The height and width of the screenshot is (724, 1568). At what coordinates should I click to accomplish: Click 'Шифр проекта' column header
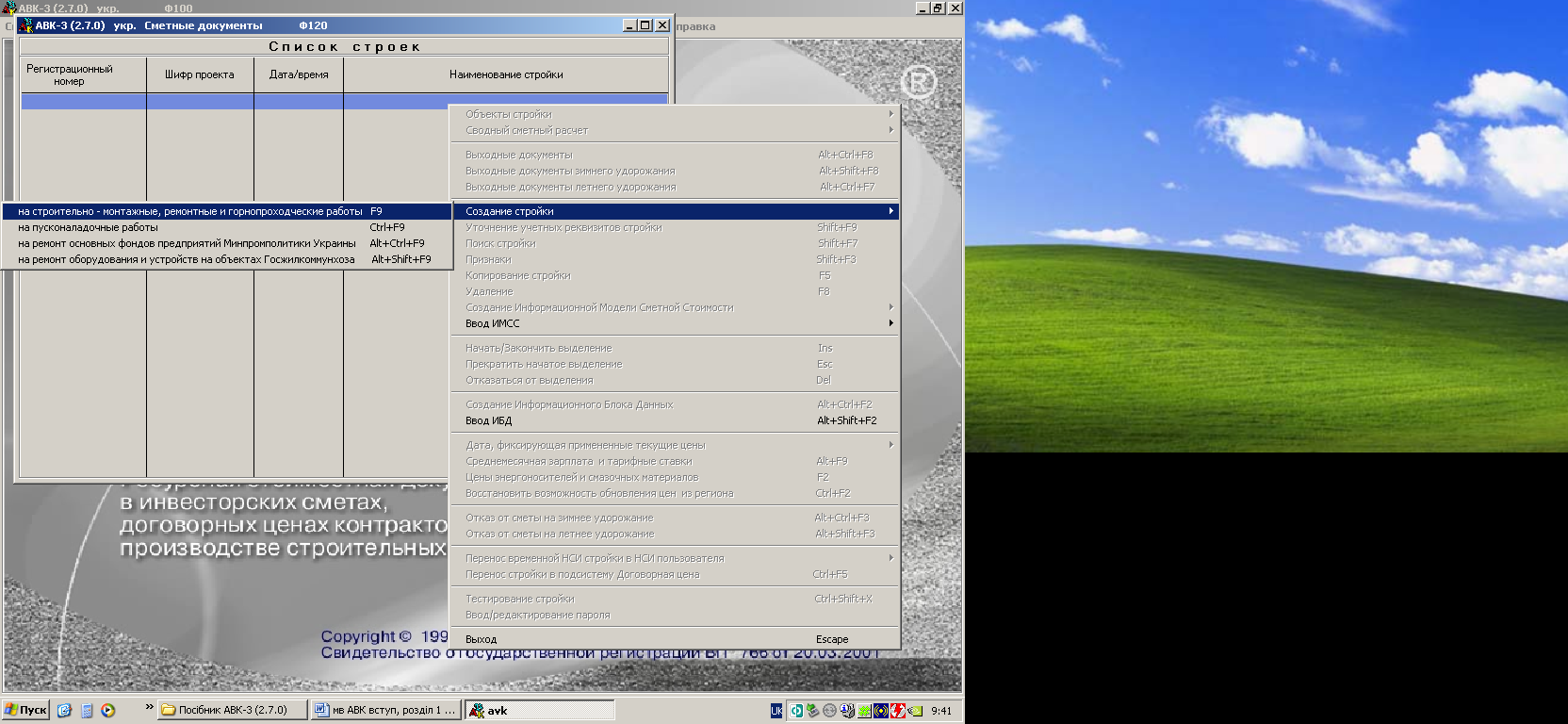[200, 74]
